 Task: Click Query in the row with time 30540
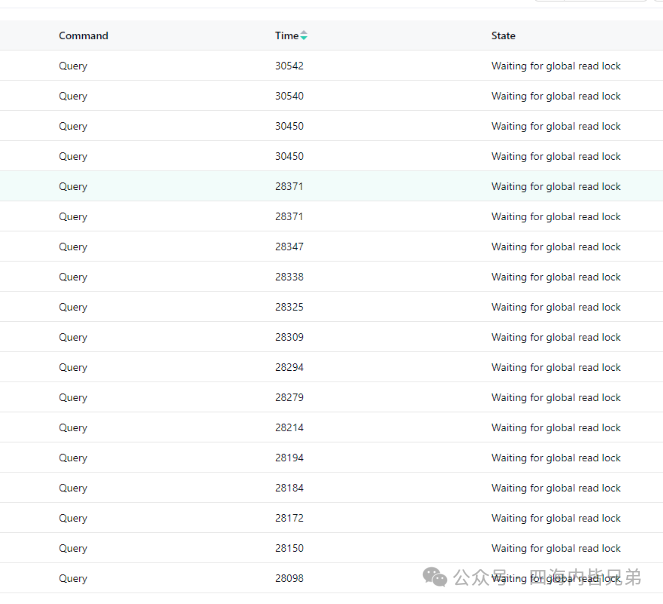click(73, 96)
